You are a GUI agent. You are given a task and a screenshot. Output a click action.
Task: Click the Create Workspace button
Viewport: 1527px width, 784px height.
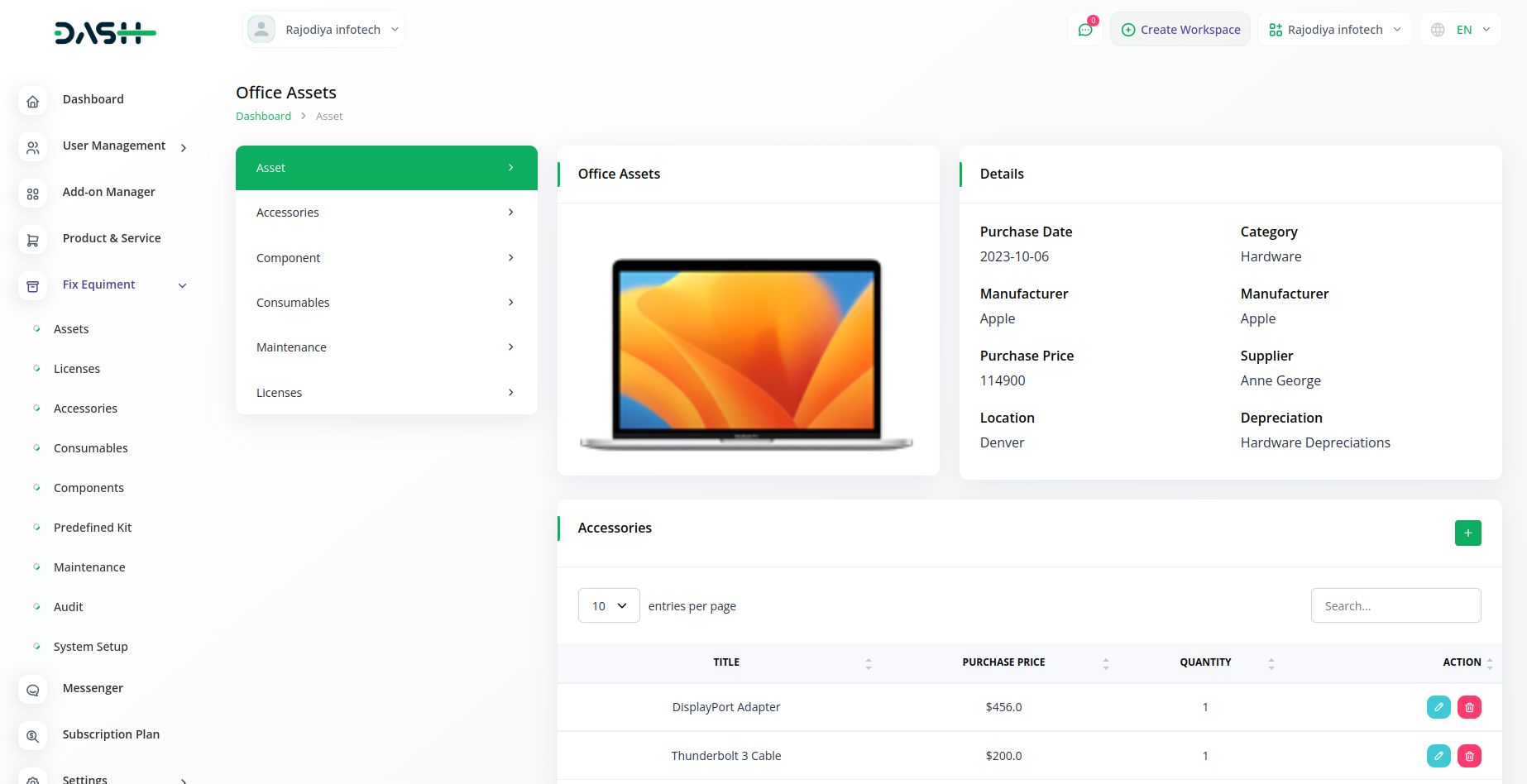point(1180,30)
